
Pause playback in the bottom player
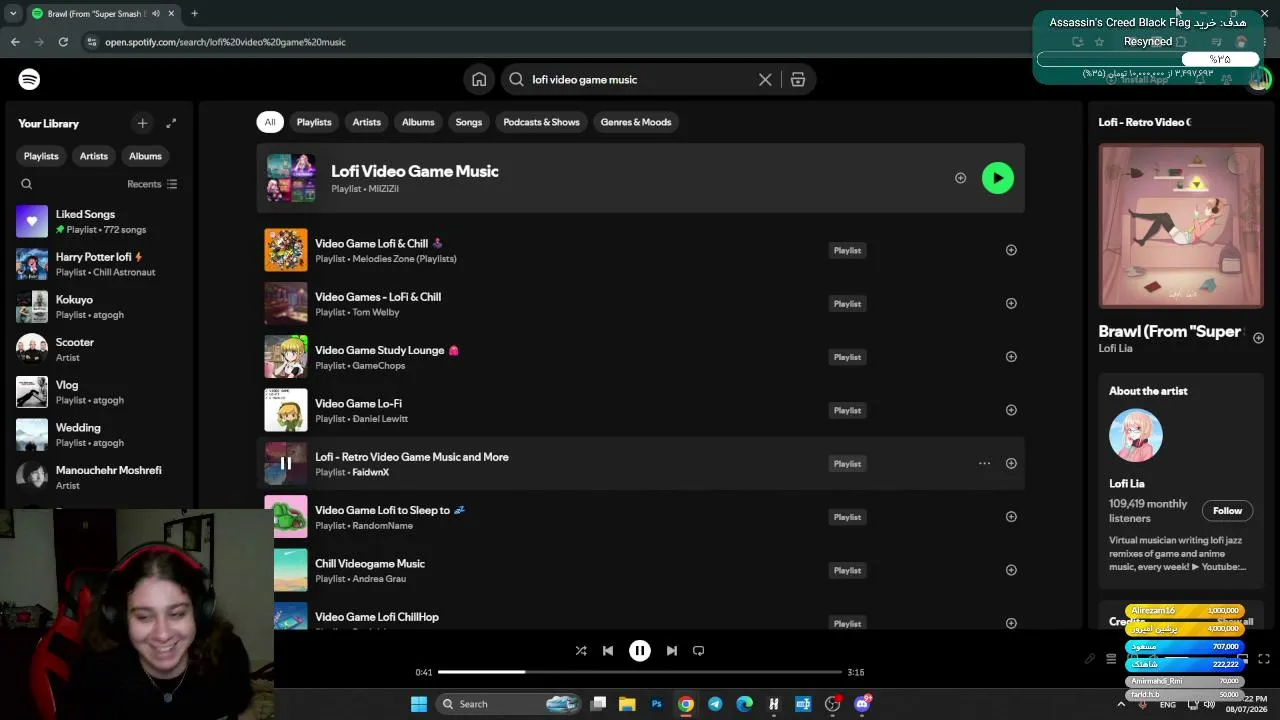pyautogui.click(x=640, y=650)
